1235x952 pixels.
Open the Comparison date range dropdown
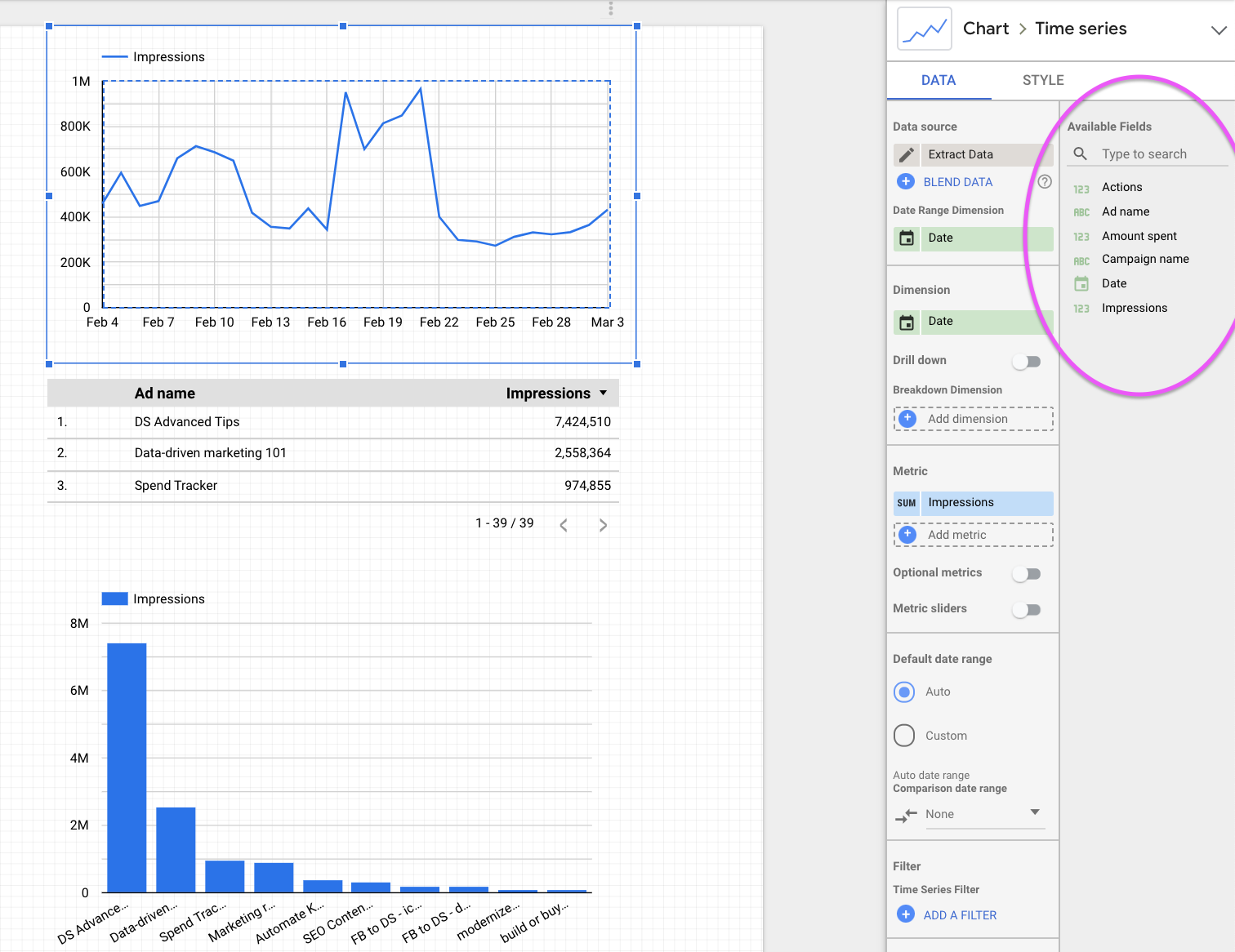point(983,814)
